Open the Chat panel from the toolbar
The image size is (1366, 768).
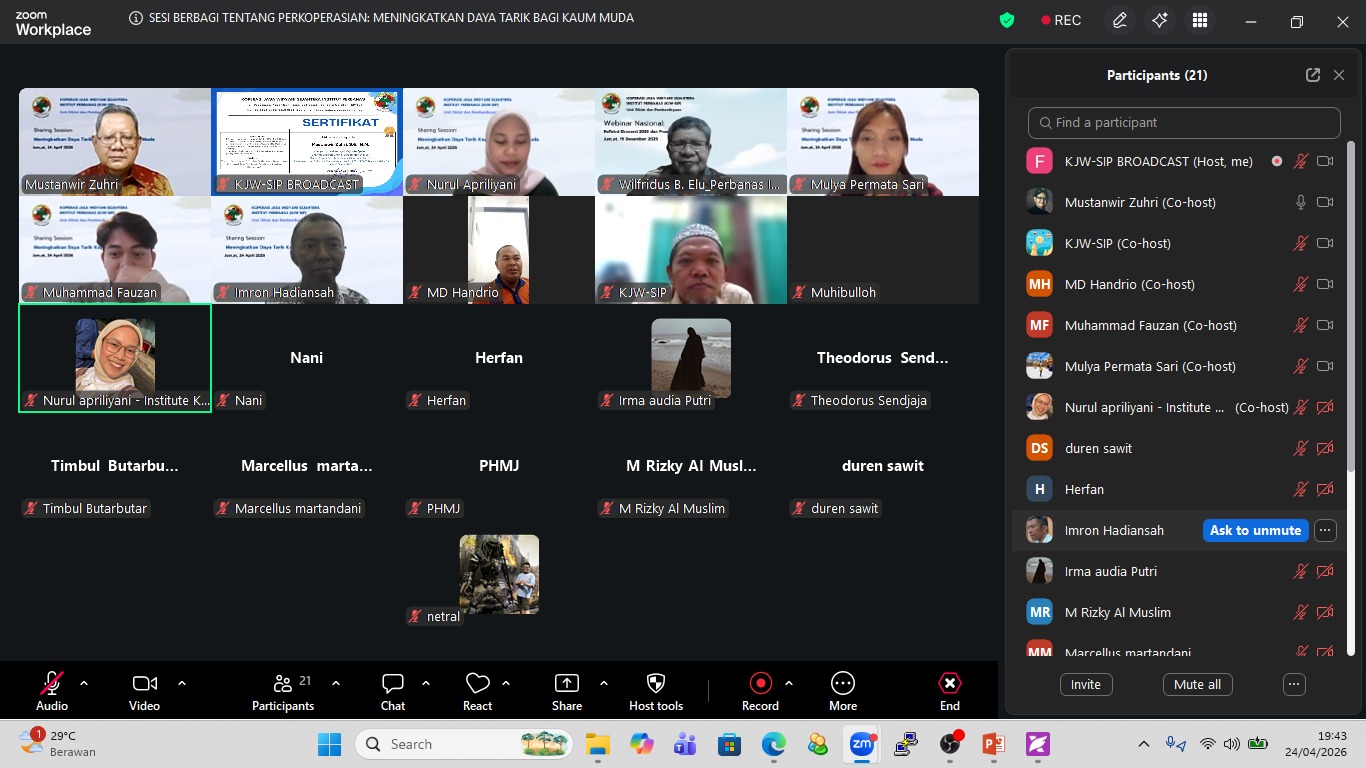click(x=393, y=691)
